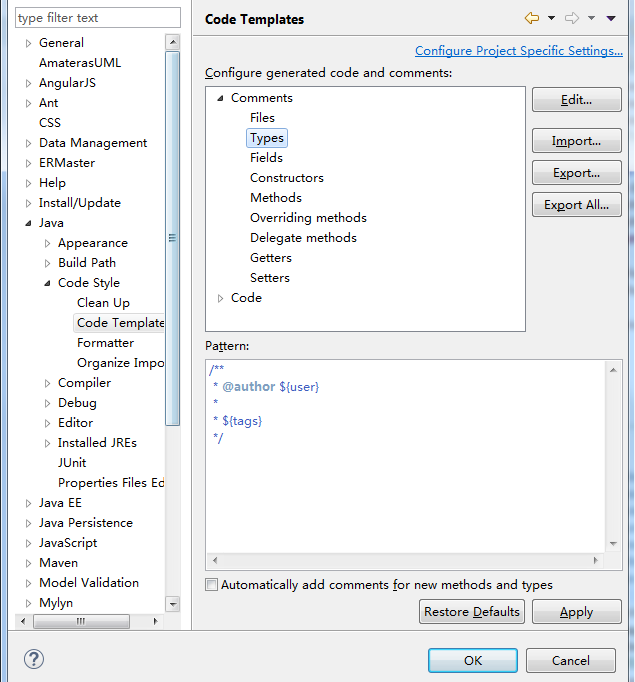
Task: Select the Delegate methods template
Action: [x=303, y=238]
